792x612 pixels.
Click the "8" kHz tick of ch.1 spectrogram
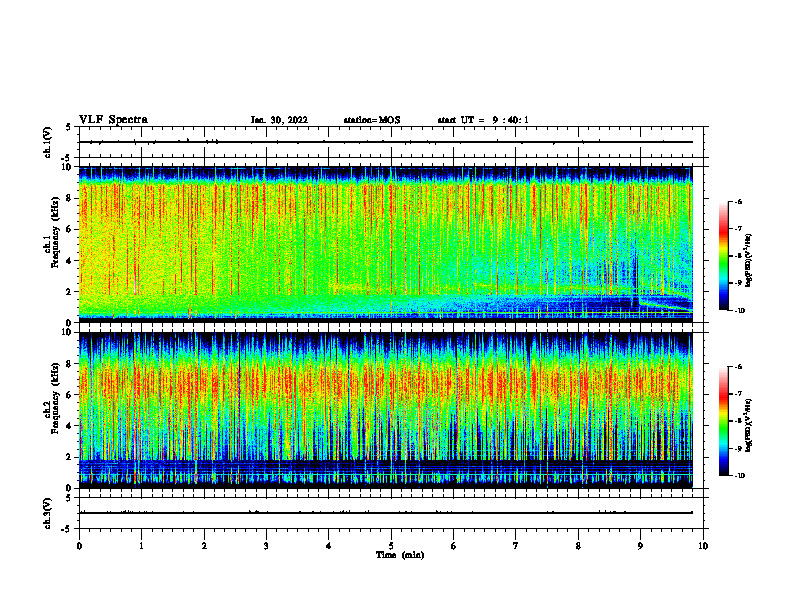(70, 198)
